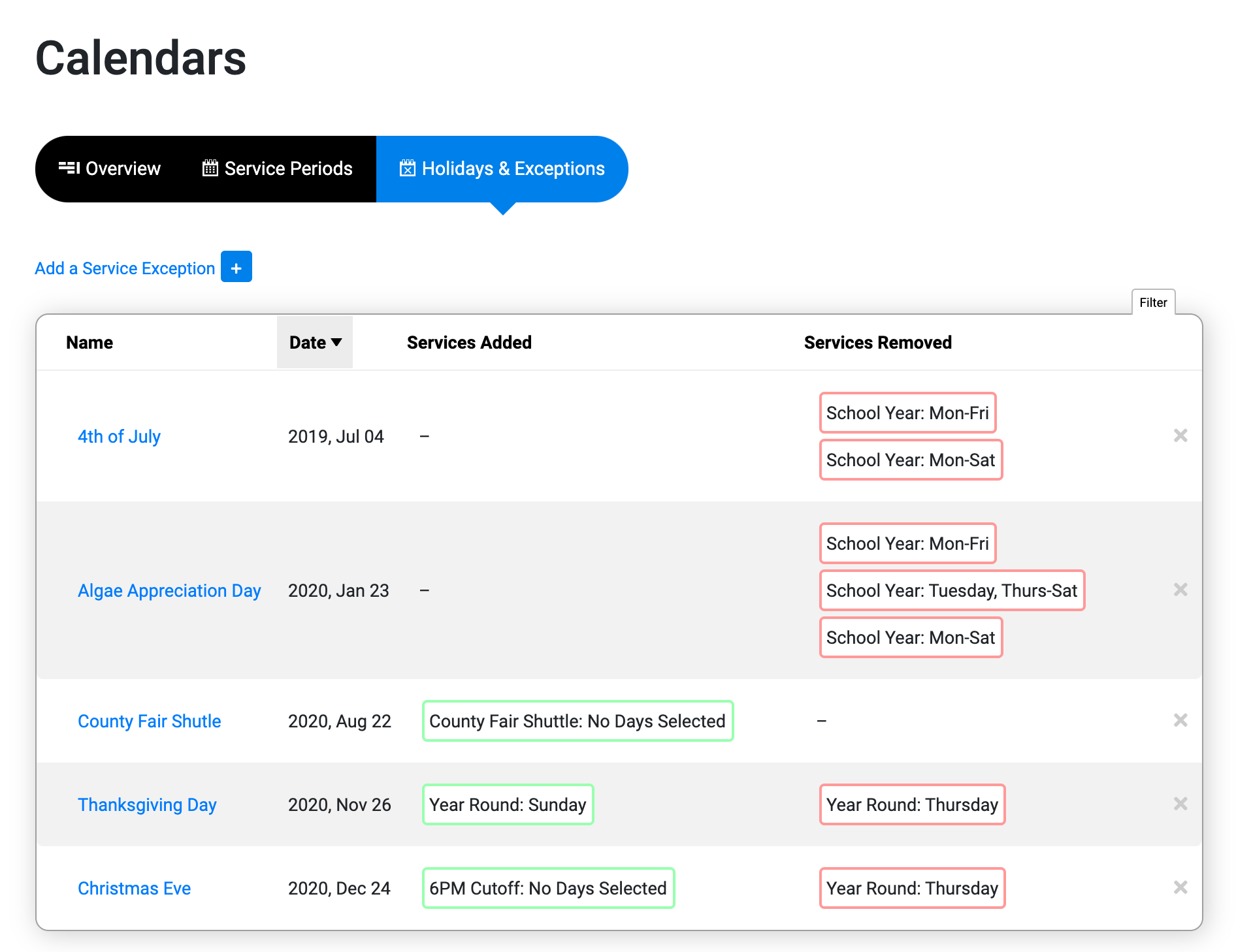Select School Year: Mon-Sat tag in Algae row

click(x=911, y=637)
